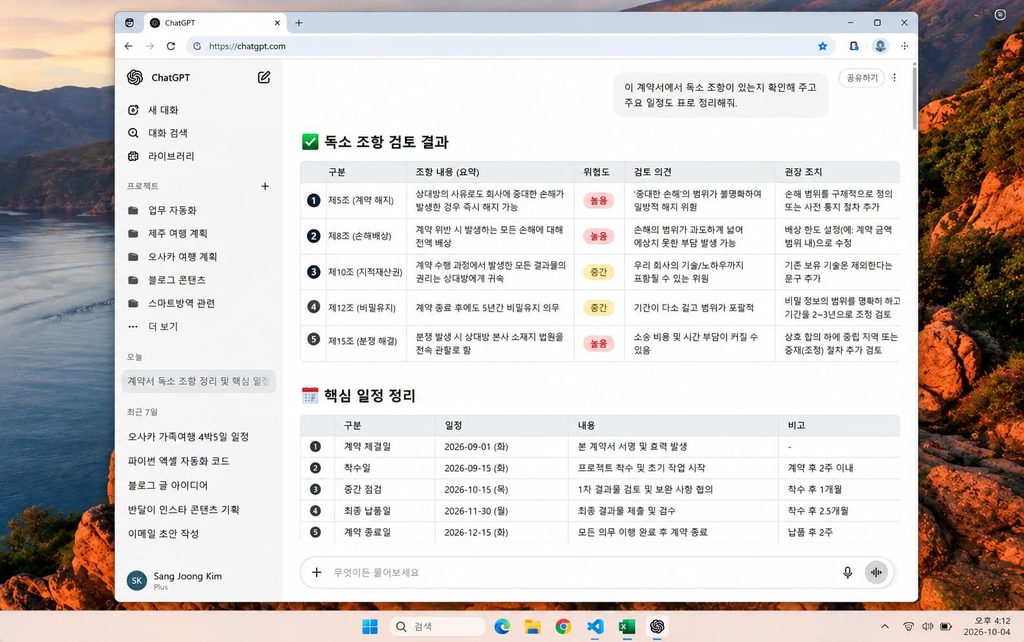Click the 독소 조항 검토 결과 heading
The height and width of the screenshot is (642, 1024).
click(x=386, y=142)
